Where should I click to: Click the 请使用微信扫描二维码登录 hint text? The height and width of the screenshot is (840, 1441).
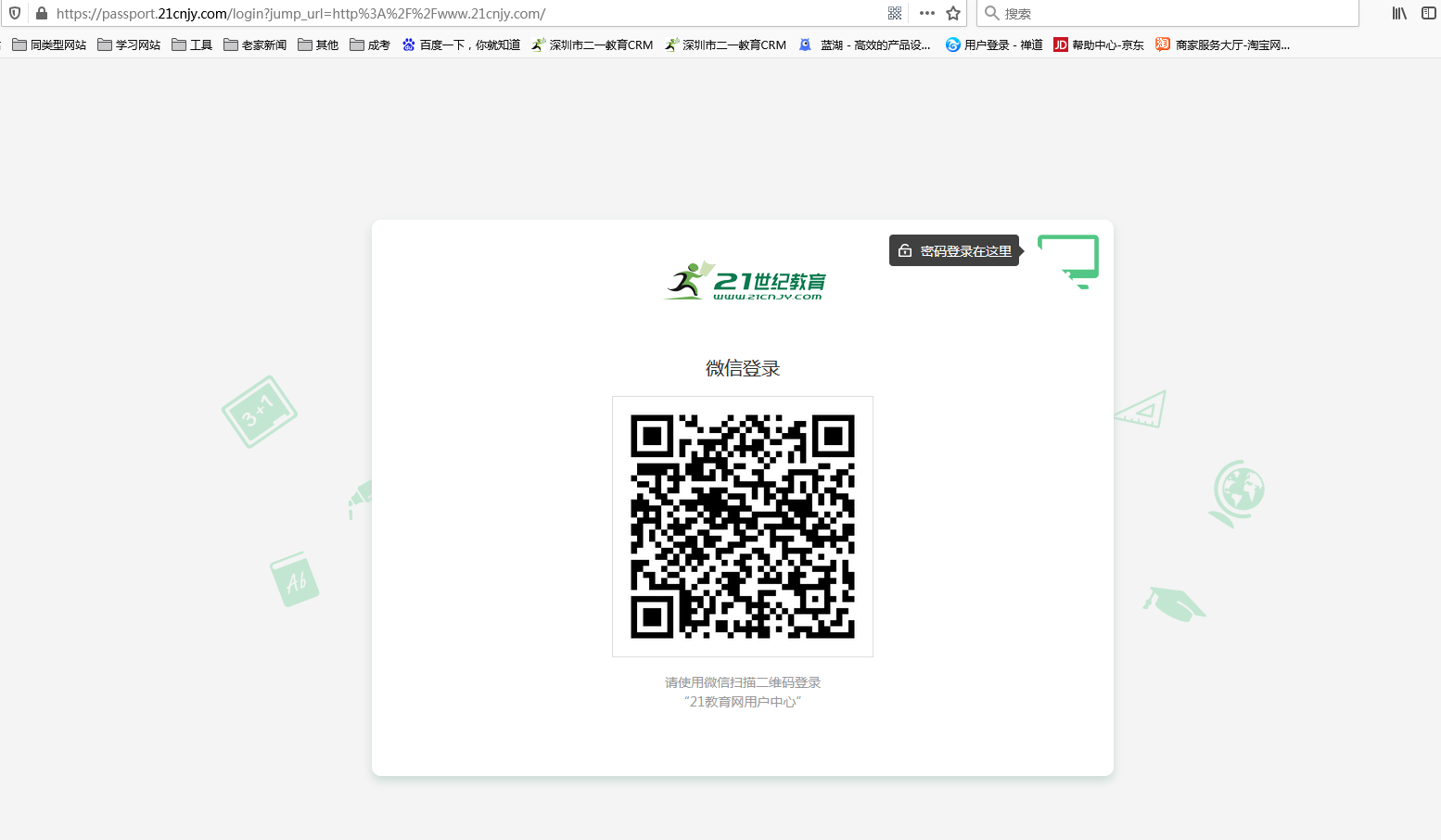point(743,682)
